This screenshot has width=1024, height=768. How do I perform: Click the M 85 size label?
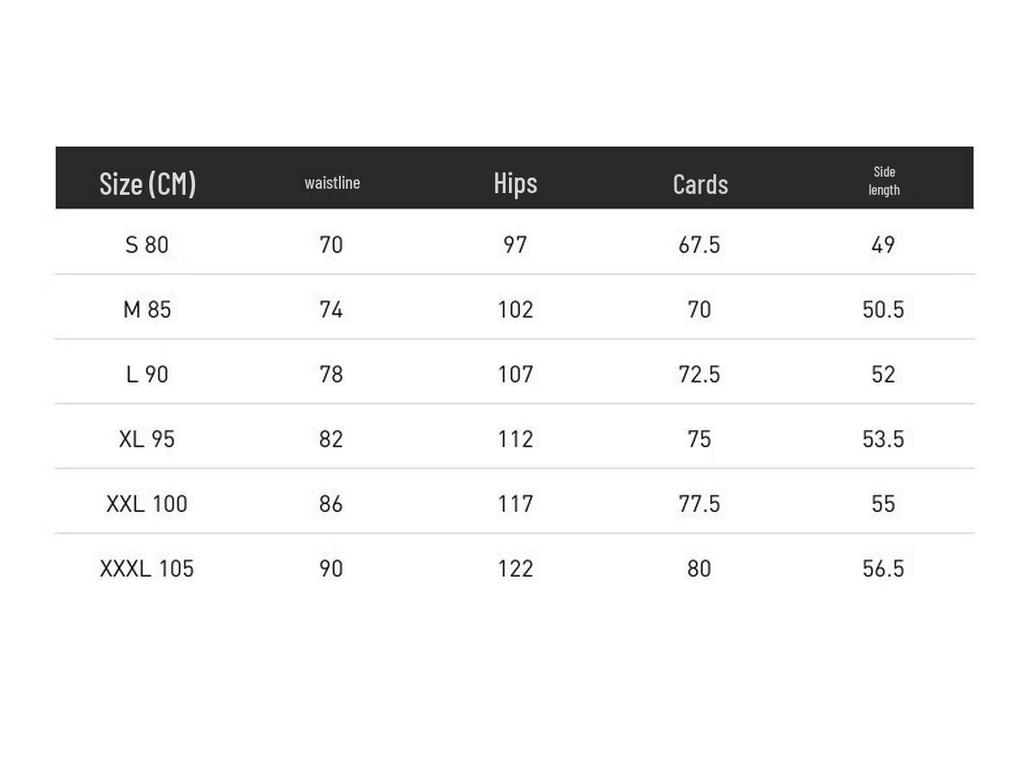(x=147, y=310)
